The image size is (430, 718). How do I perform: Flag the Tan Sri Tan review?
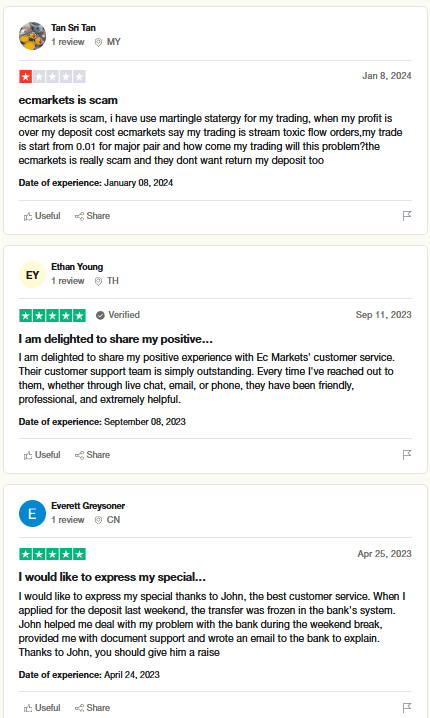[407, 216]
